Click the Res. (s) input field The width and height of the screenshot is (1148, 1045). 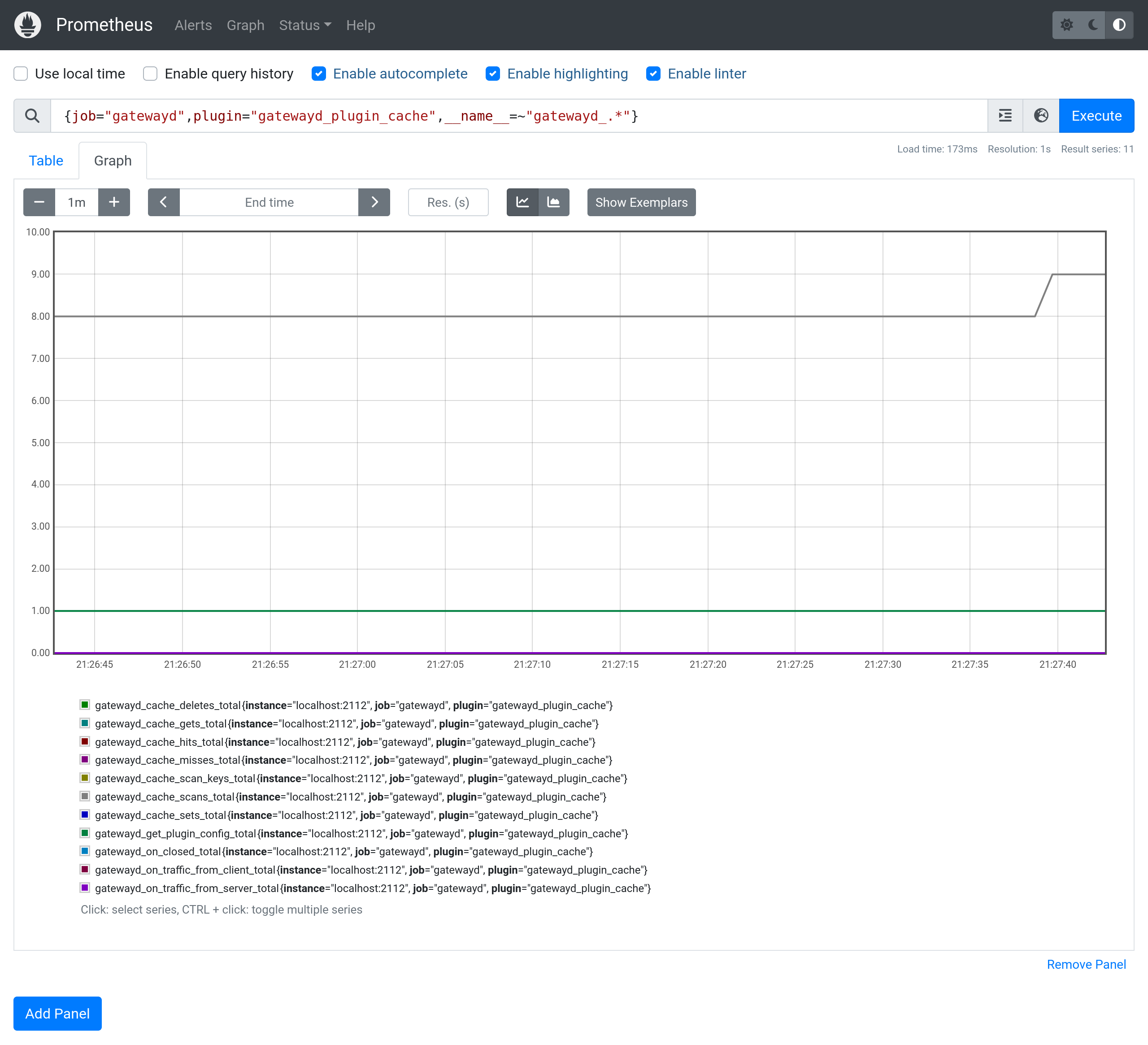pyautogui.click(x=448, y=202)
